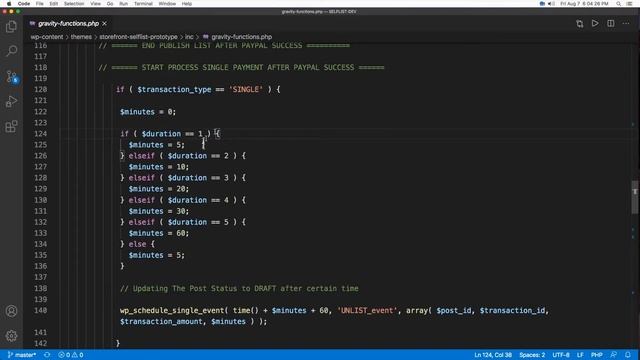This screenshot has width=640, height=360.
Task: Click the Open Changes icon in editor toolbar
Action: (580, 24)
